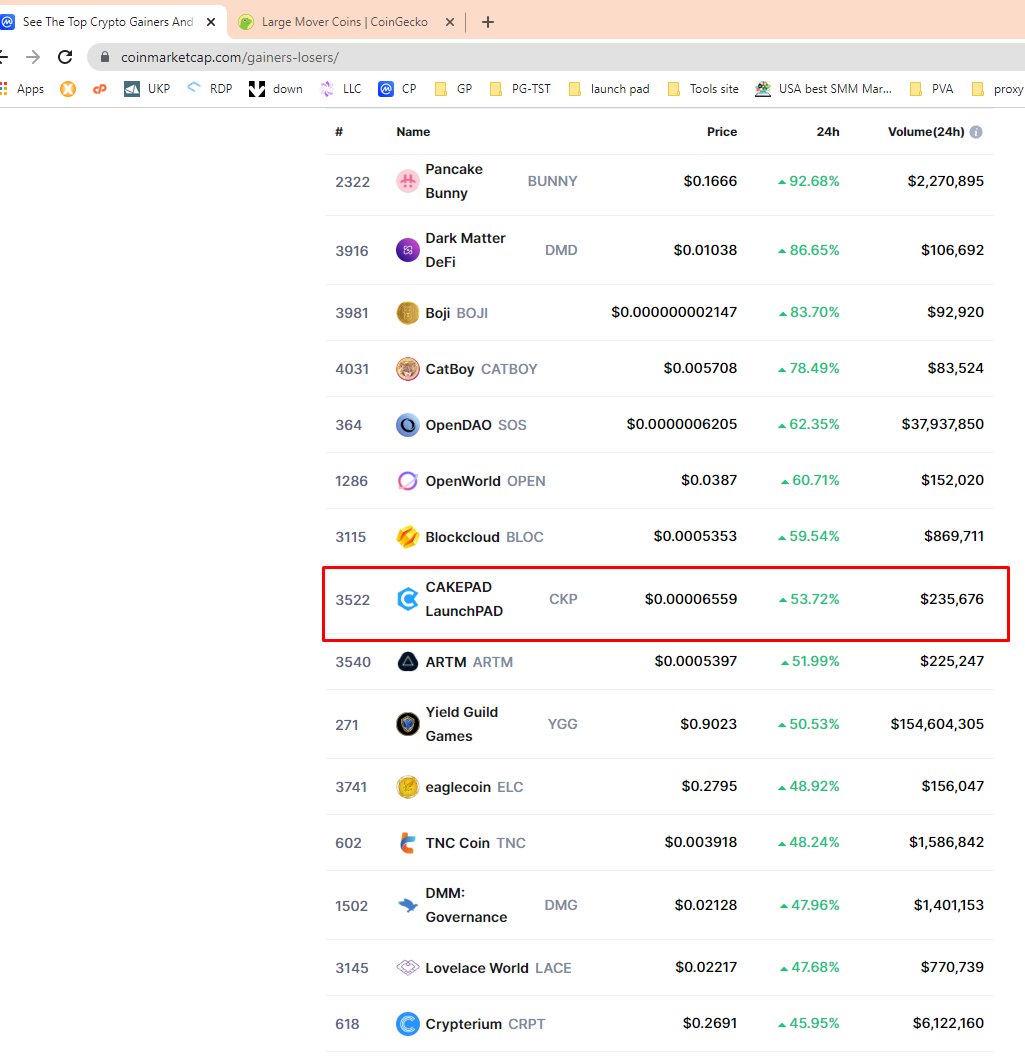Screen dimensions: 1025x1063
Task: Reload the page with the refresh icon
Action: (x=65, y=57)
